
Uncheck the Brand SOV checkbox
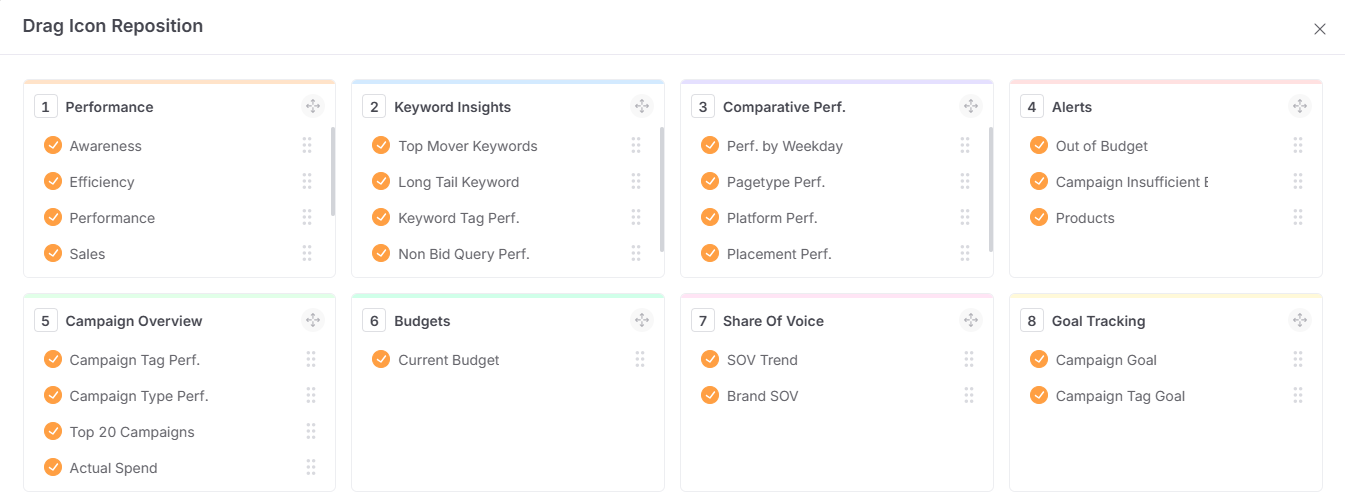(710, 396)
